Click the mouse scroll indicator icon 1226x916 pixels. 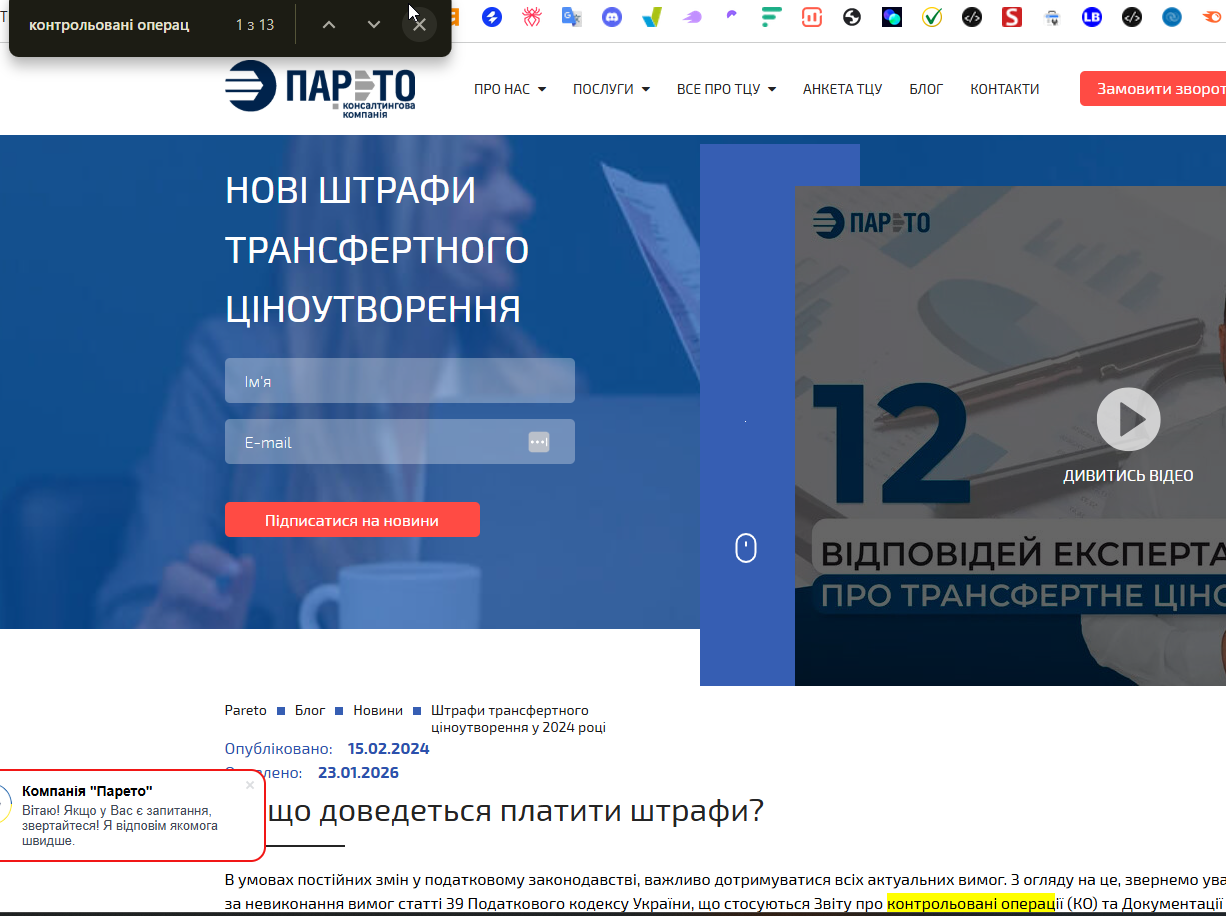click(746, 548)
